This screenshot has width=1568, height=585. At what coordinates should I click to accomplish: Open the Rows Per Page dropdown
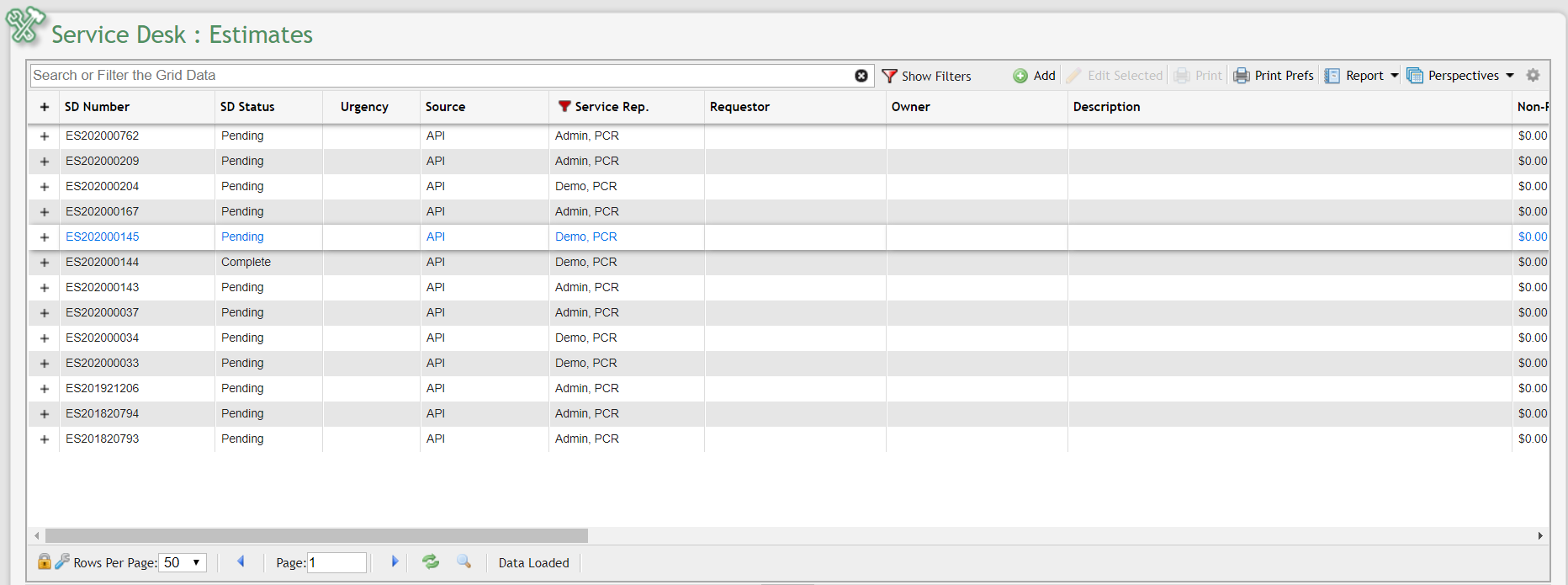183,562
